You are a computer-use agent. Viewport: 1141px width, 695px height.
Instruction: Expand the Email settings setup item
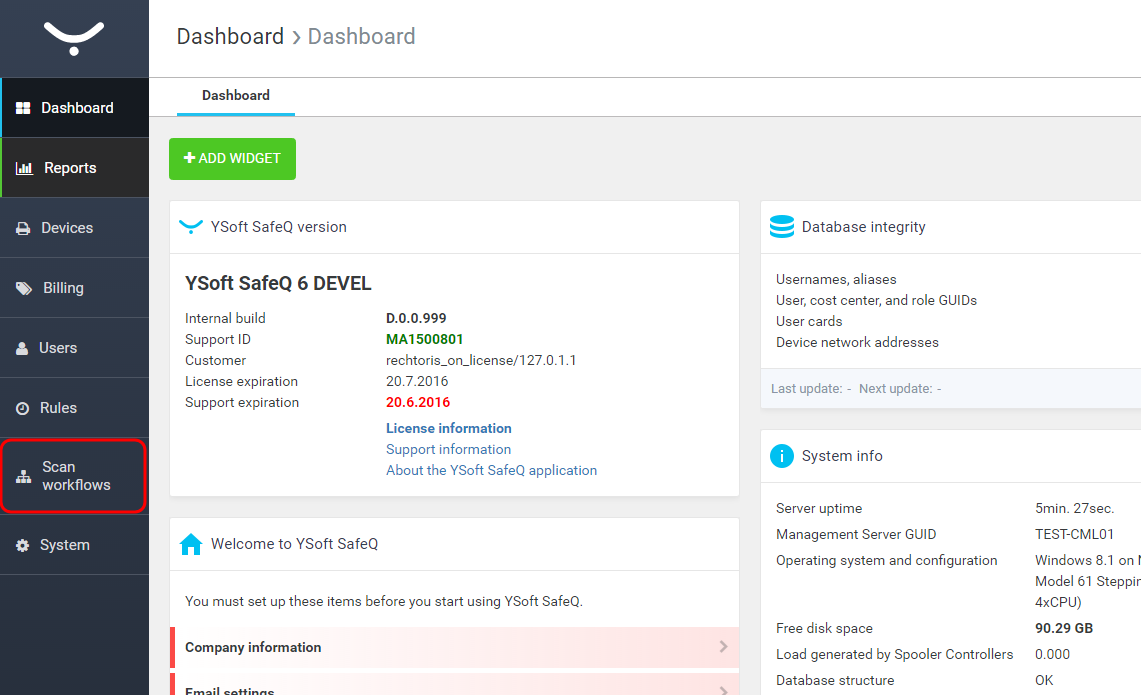pos(454,688)
